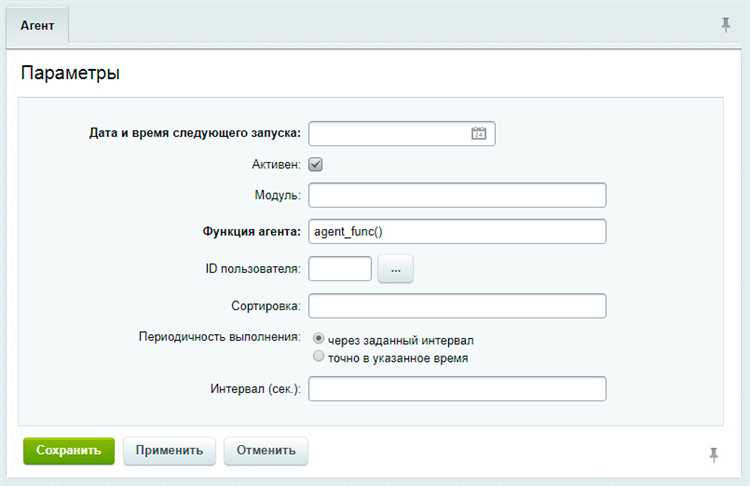The height and width of the screenshot is (486, 750).
Task: Open user lookup via the '...' button
Action: click(x=396, y=269)
